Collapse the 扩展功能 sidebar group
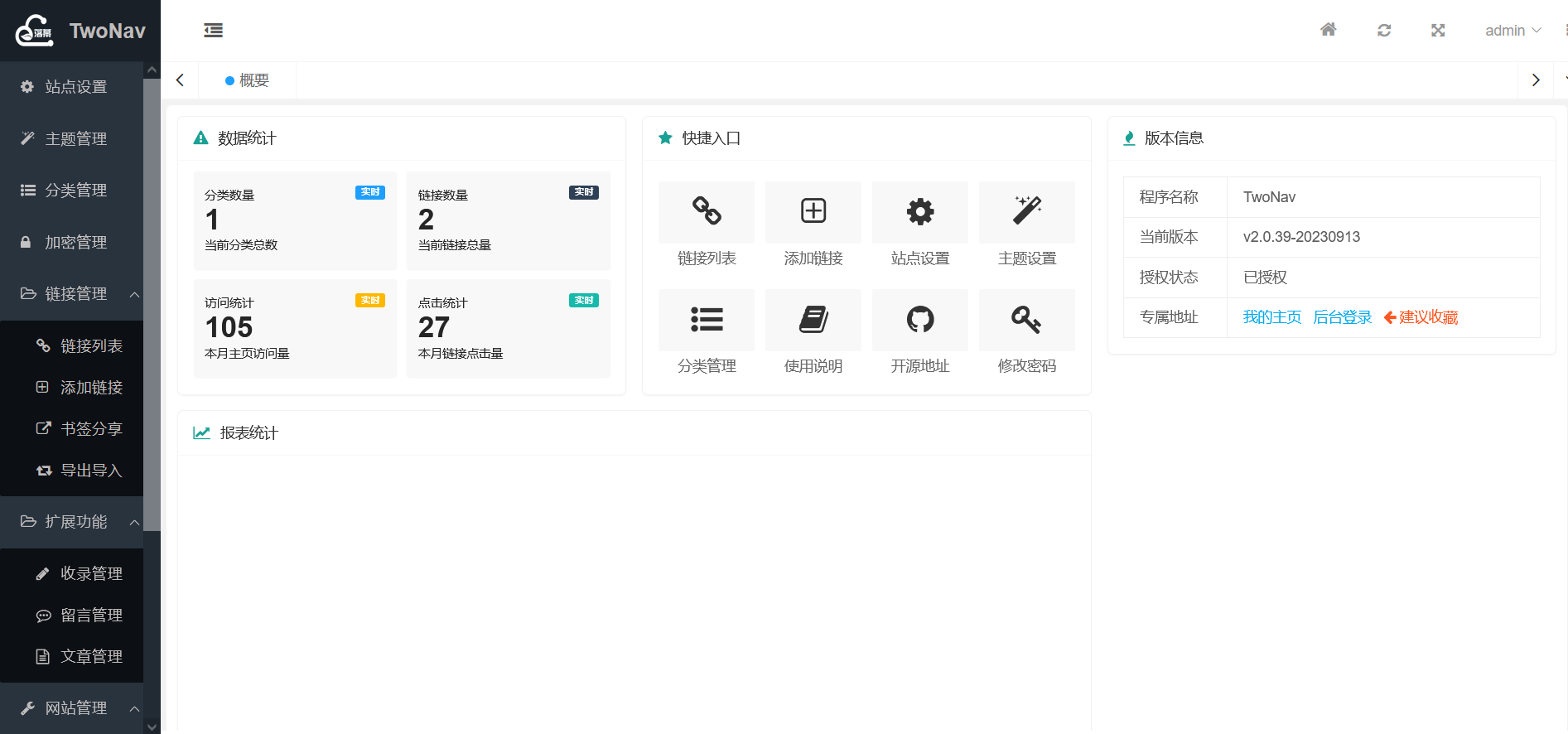This screenshot has width=1568, height=734. click(x=71, y=522)
